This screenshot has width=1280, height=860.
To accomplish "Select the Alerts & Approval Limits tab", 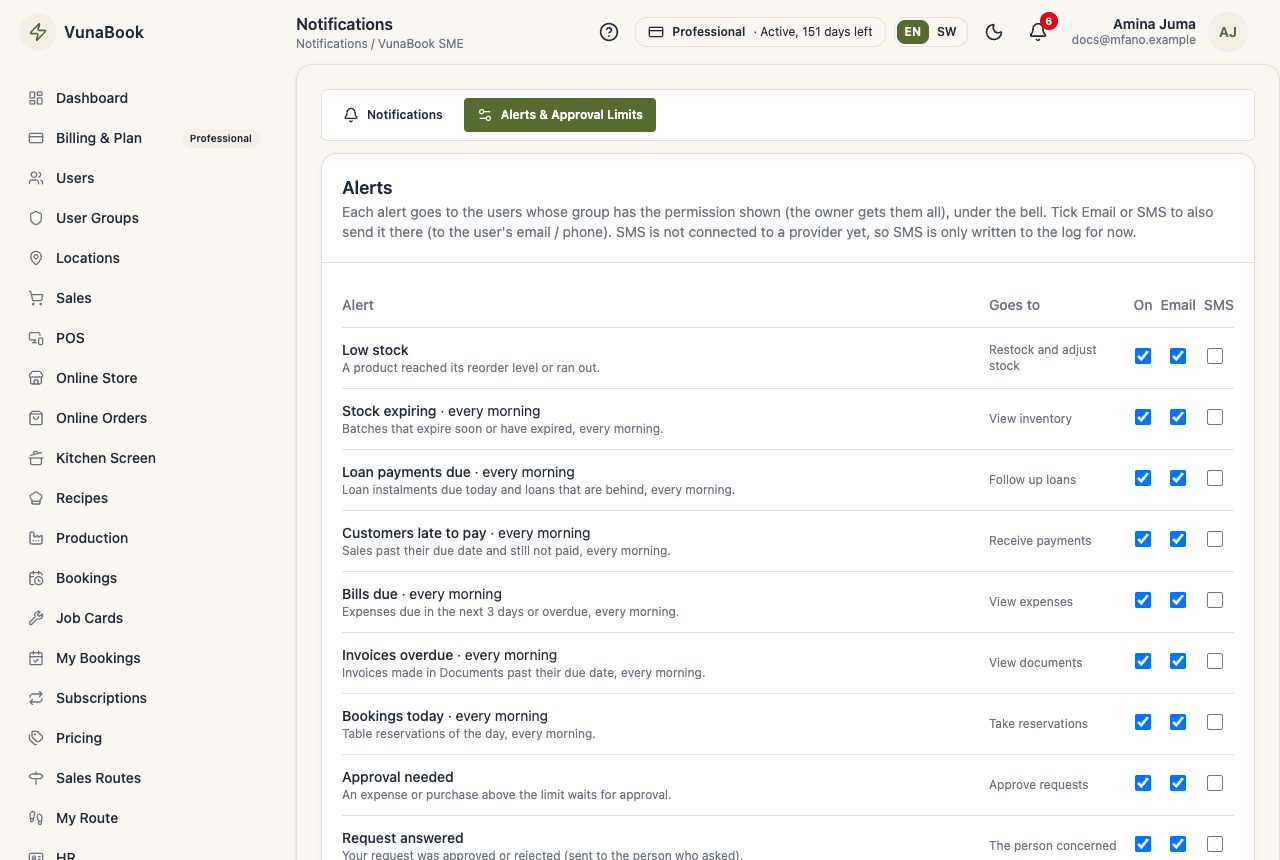I will 560,115.
